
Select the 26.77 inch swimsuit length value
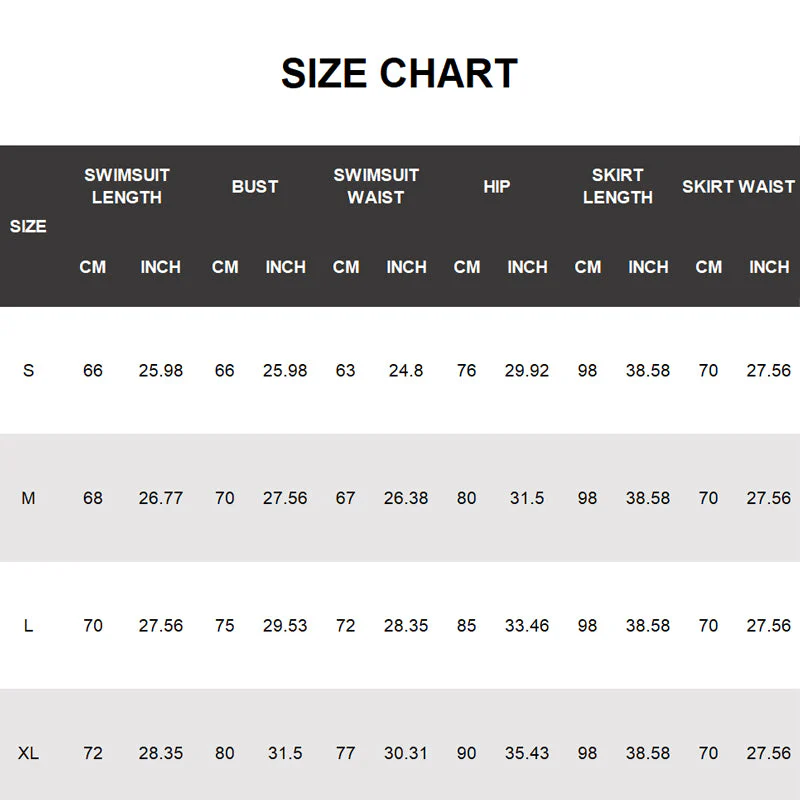pyautogui.click(x=161, y=497)
